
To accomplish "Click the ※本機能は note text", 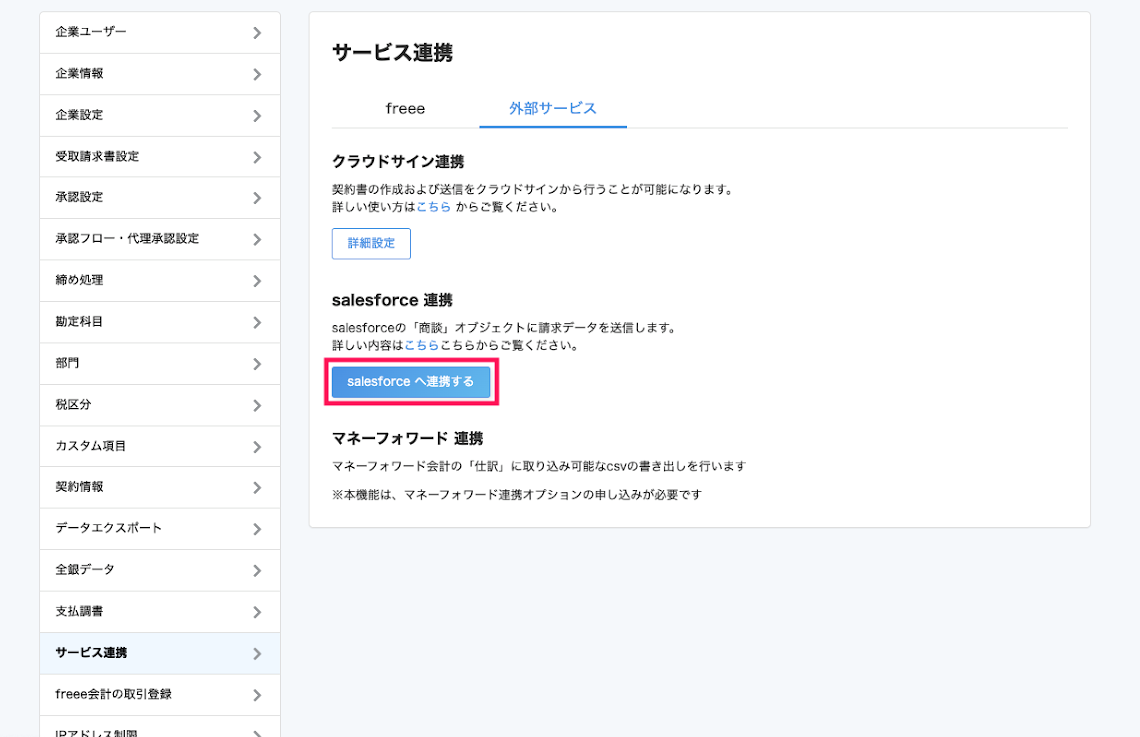I will pos(517,495).
